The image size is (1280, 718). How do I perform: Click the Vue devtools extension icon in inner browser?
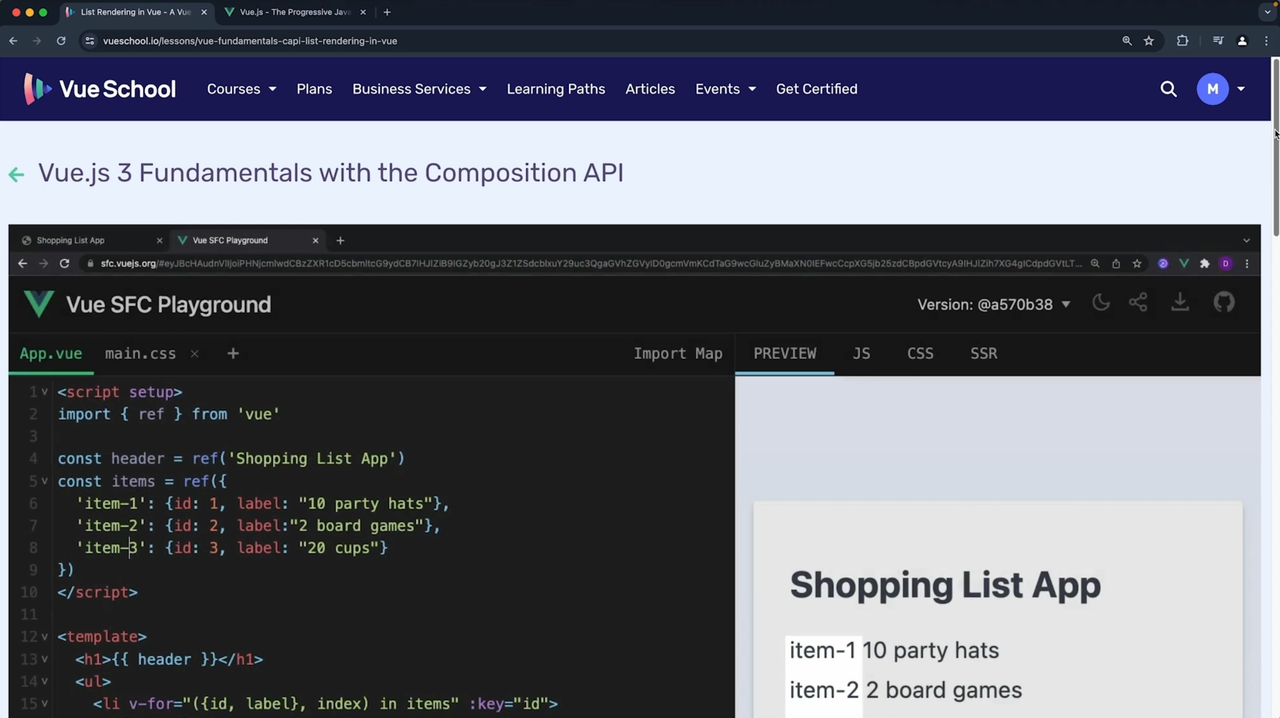point(1184,263)
